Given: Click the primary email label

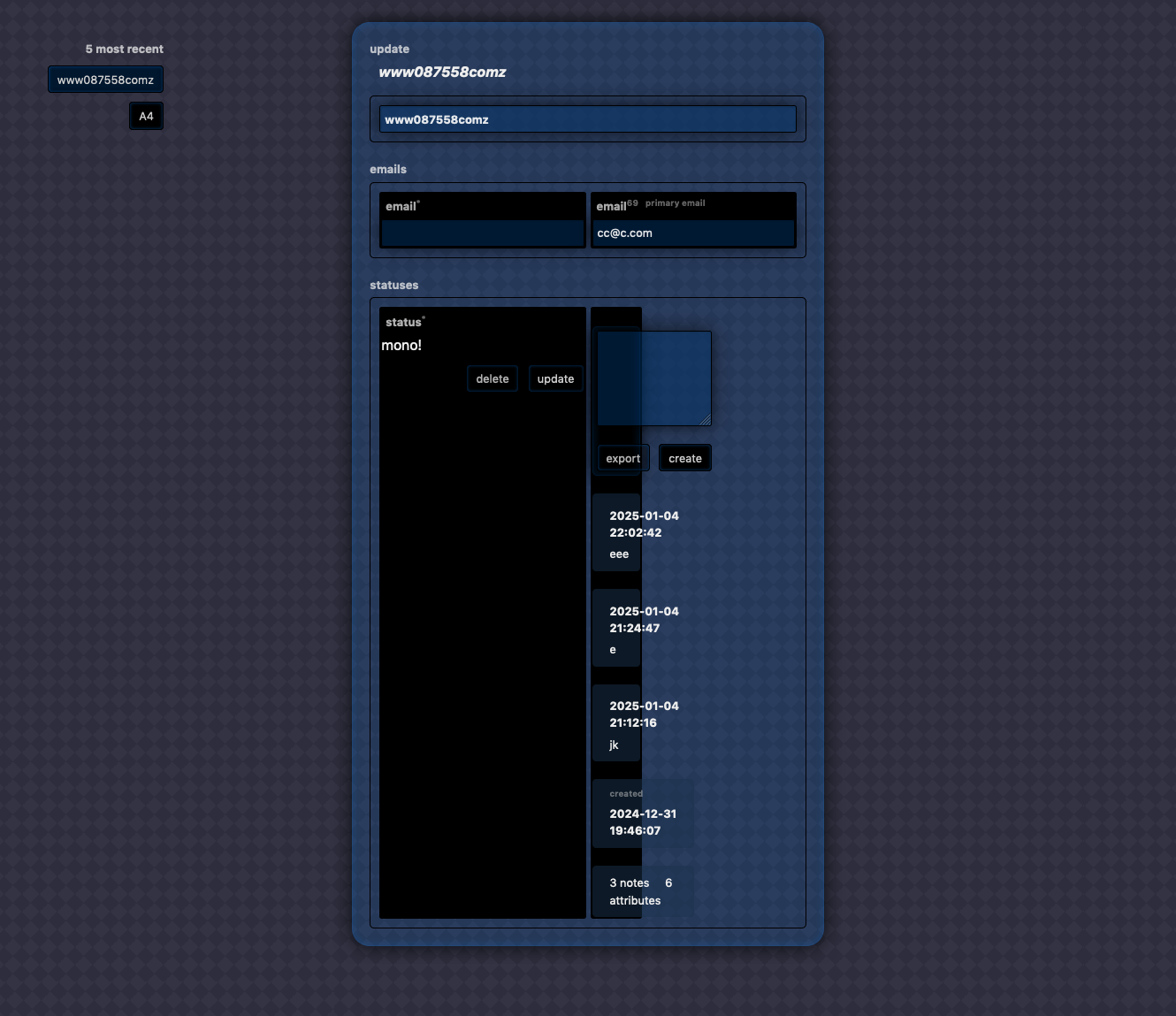Looking at the screenshot, I should [676, 203].
